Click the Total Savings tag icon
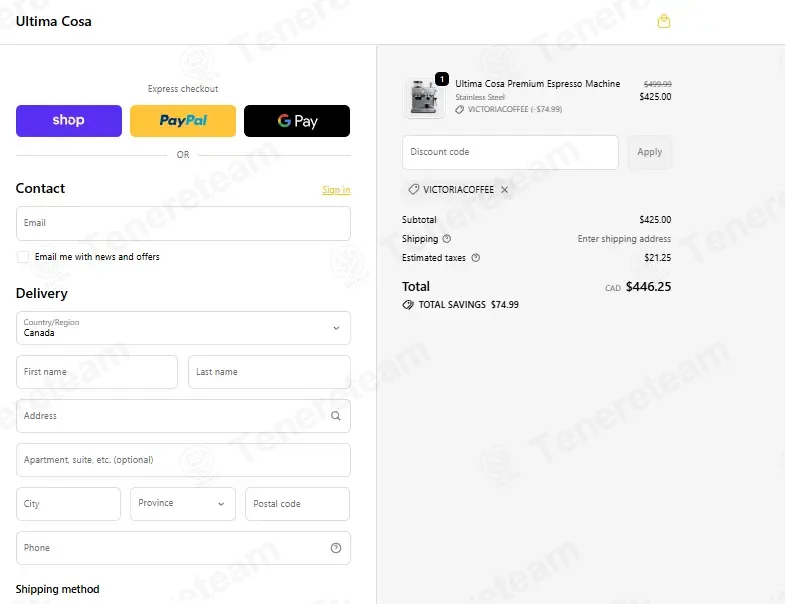The image size is (785, 604). coord(408,305)
